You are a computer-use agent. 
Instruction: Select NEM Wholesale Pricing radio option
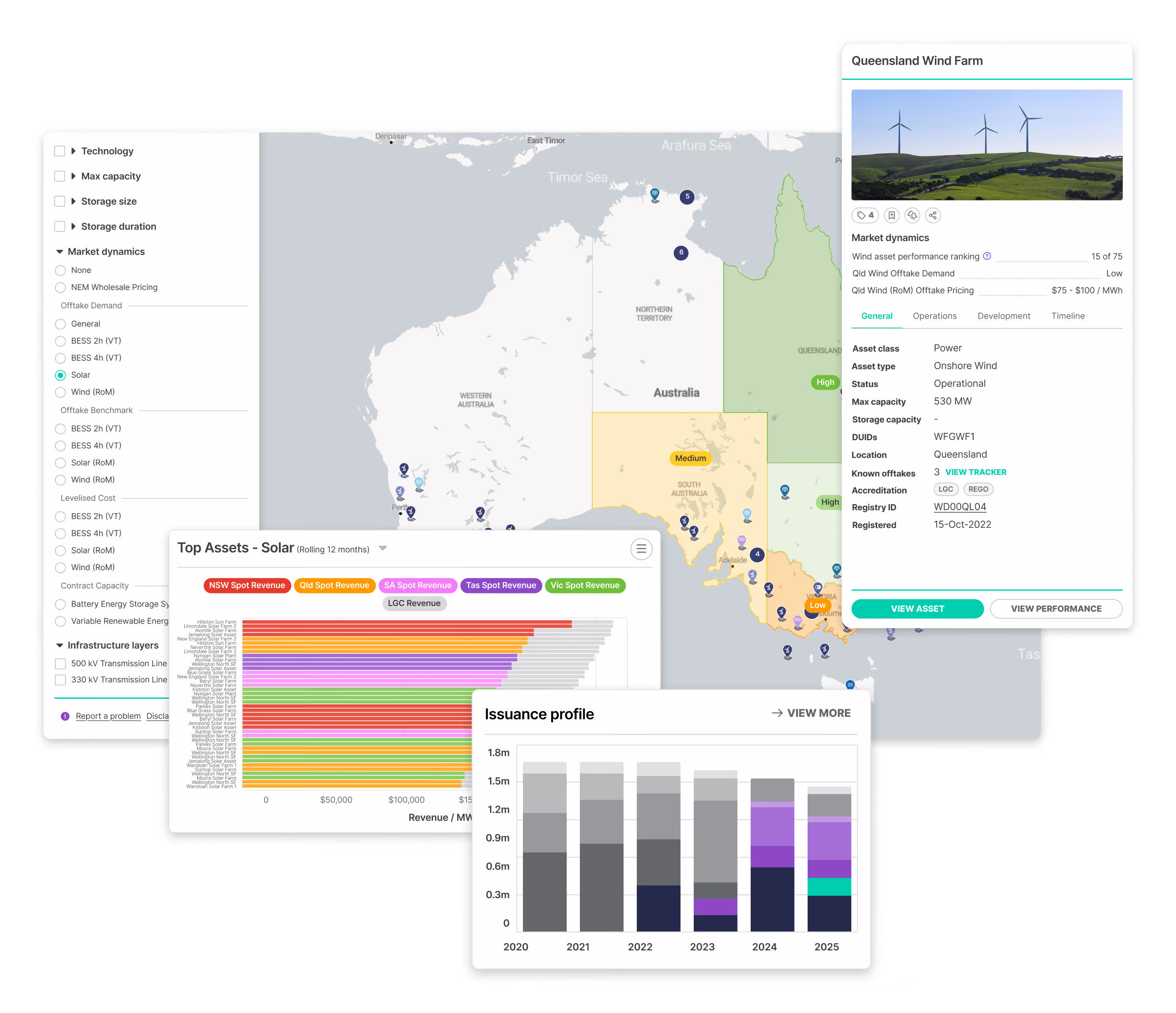[60, 287]
